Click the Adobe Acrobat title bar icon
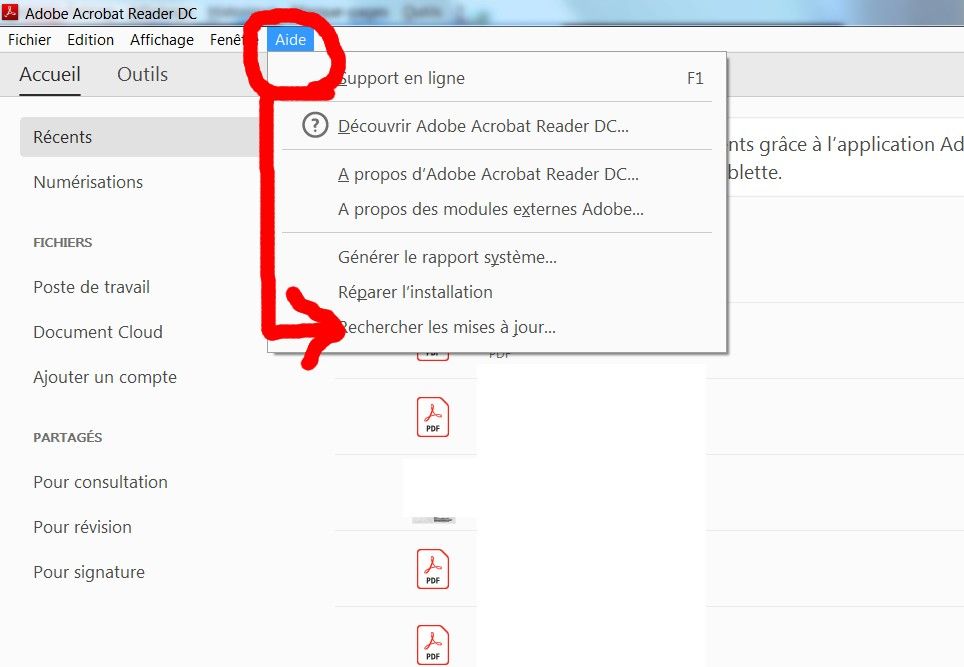The width and height of the screenshot is (964, 667). pos(10,12)
